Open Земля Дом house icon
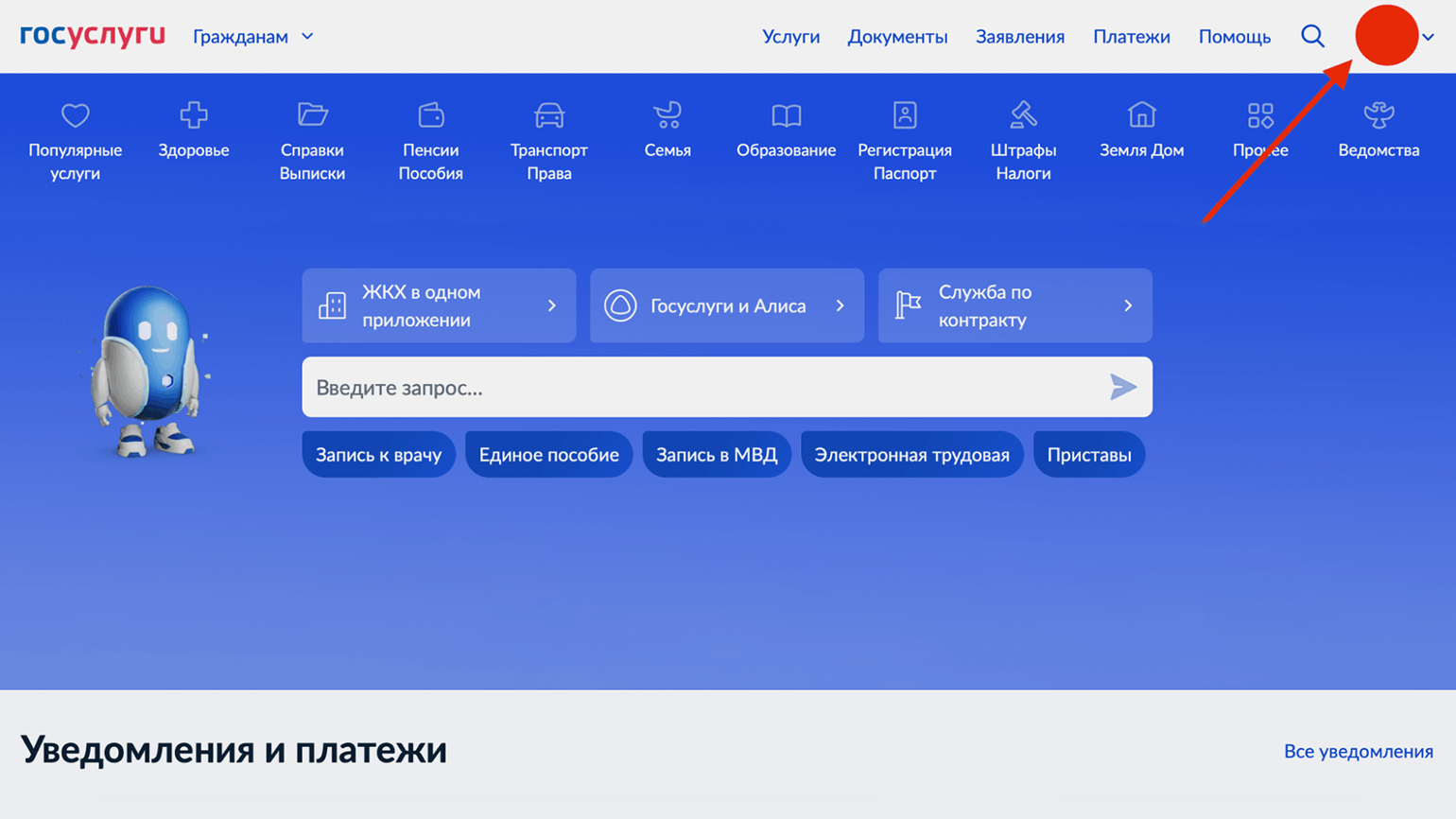The image size is (1456, 819). [x=1141, y=115]
